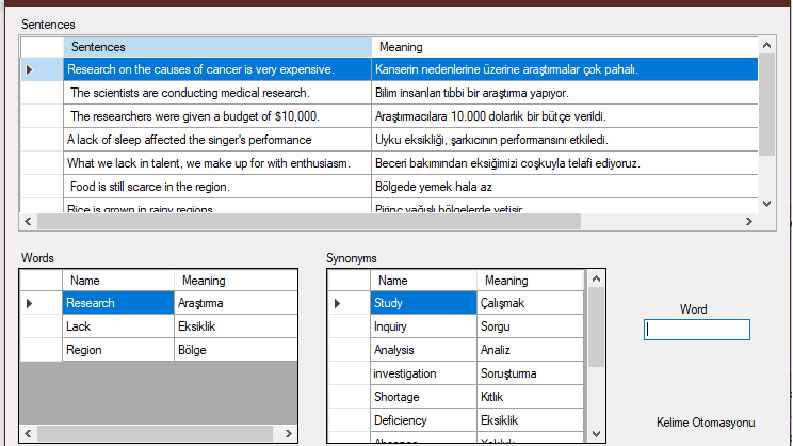Click the Synonyms grid scroll up arrow
The height and width of the screenshot is (446, 793).
[x=596, y=279]
